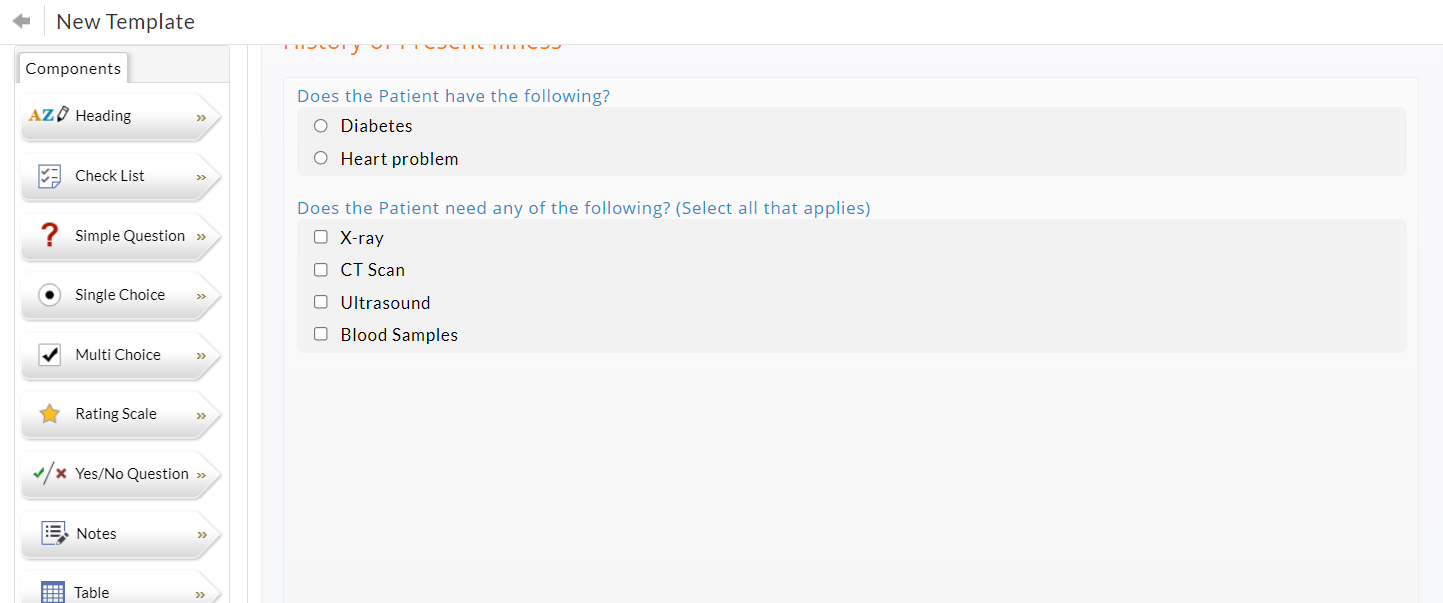Click the red Simple Question icon
This screenshot has width=1443, height=603.
point(49,236)
